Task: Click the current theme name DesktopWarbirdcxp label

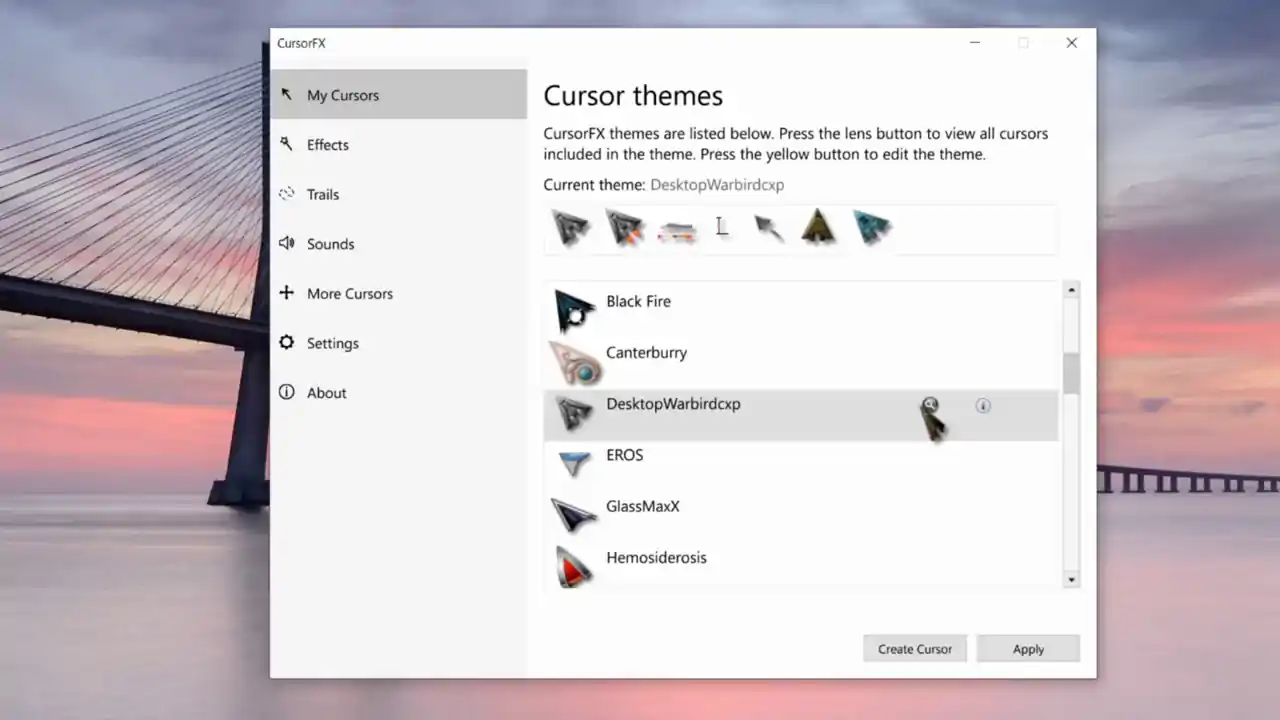Action: point(717,185)
